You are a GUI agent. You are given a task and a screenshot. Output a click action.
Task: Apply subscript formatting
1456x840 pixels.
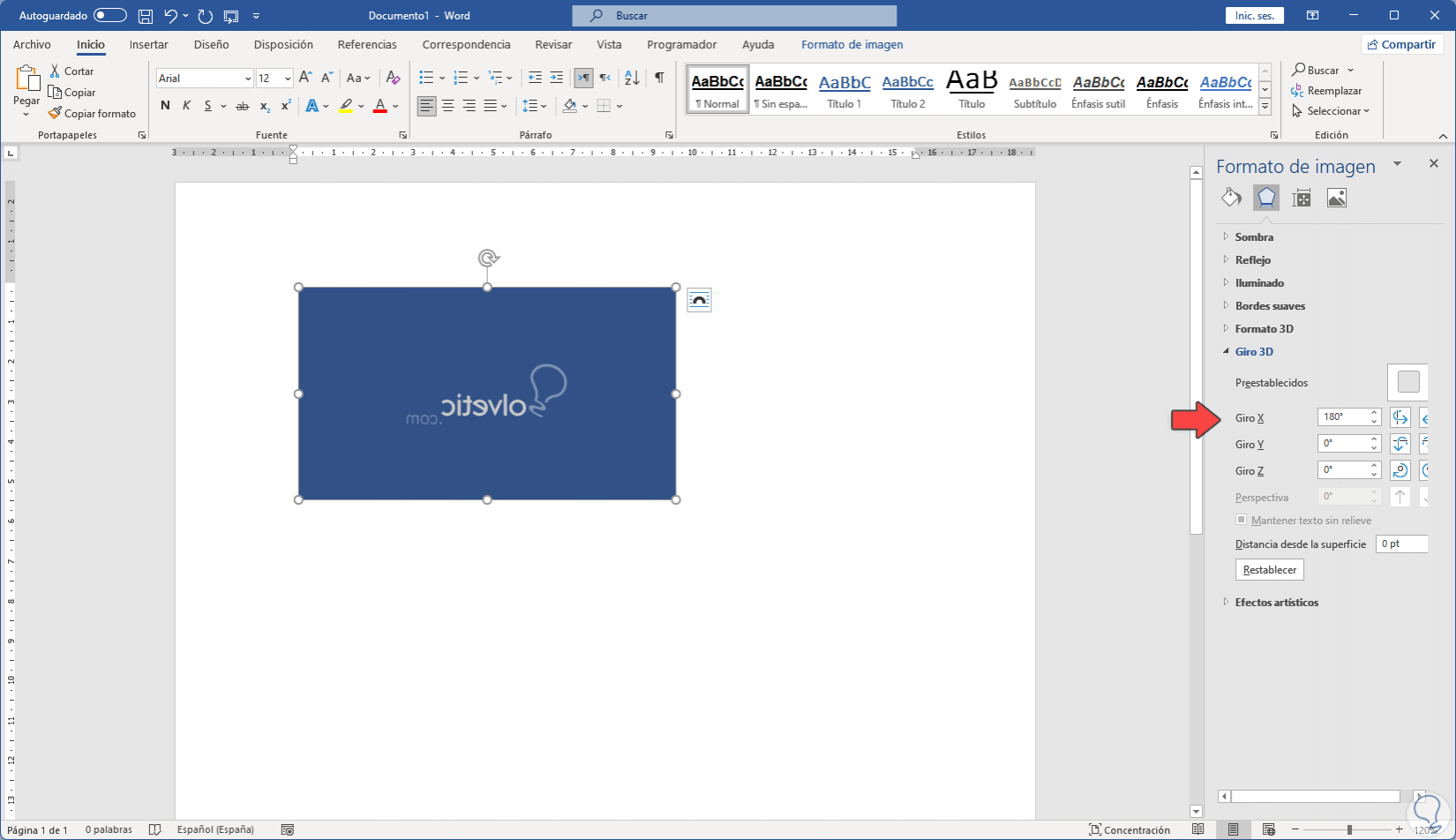pos(265,106)
